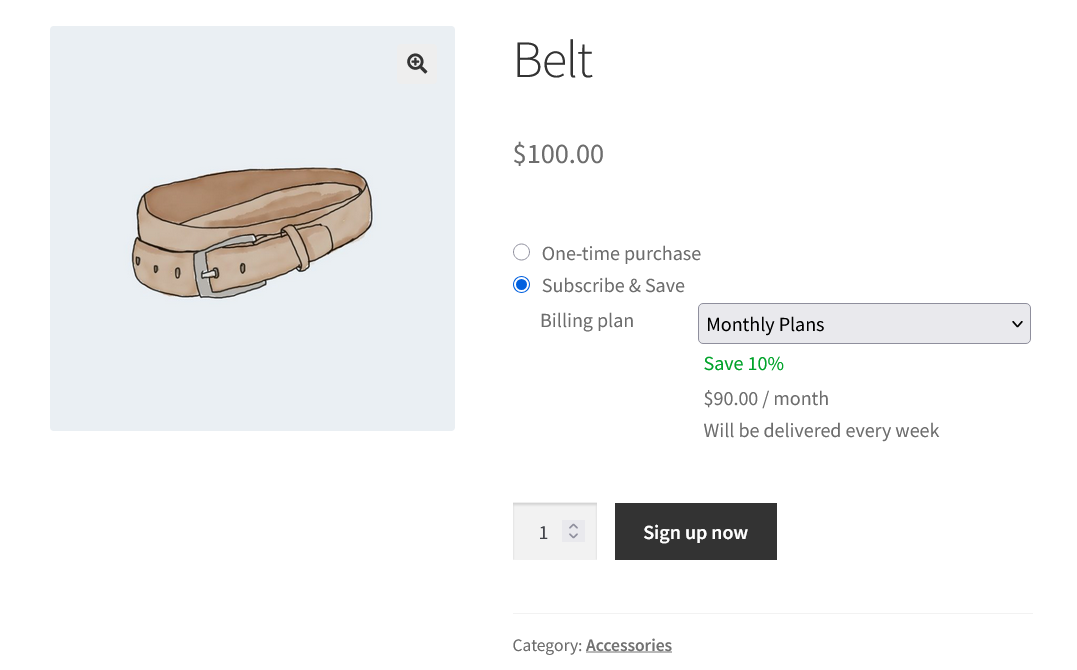Click the chevron arrow of the billing plan select
This screenshot has width=1077, height=670.
point(1017,324)
